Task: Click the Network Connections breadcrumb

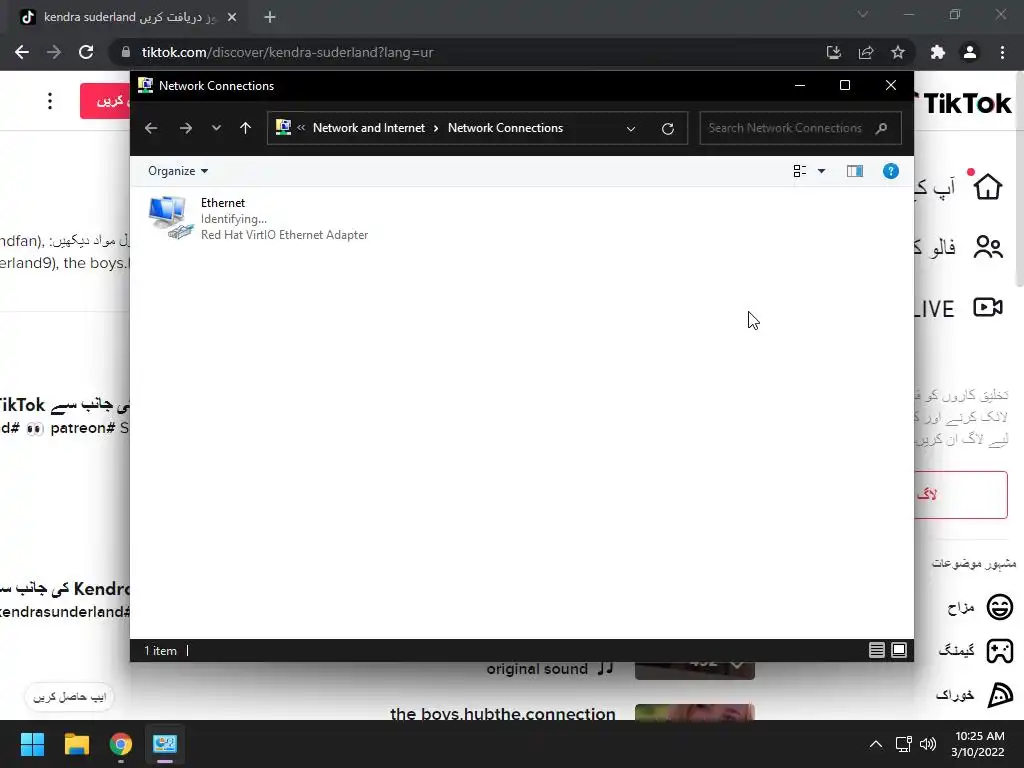Action: coord(505,128)
